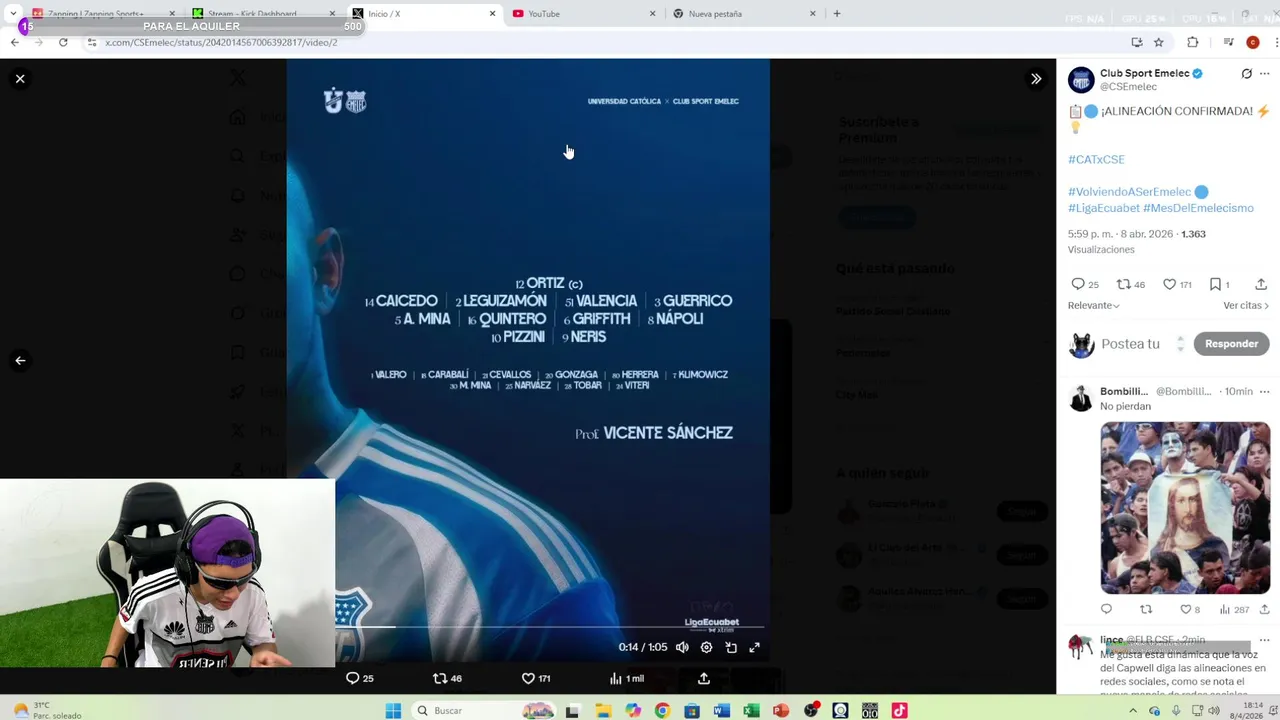Repost from side panel showing 46

pyautogui.click(x=1130, y=285)
